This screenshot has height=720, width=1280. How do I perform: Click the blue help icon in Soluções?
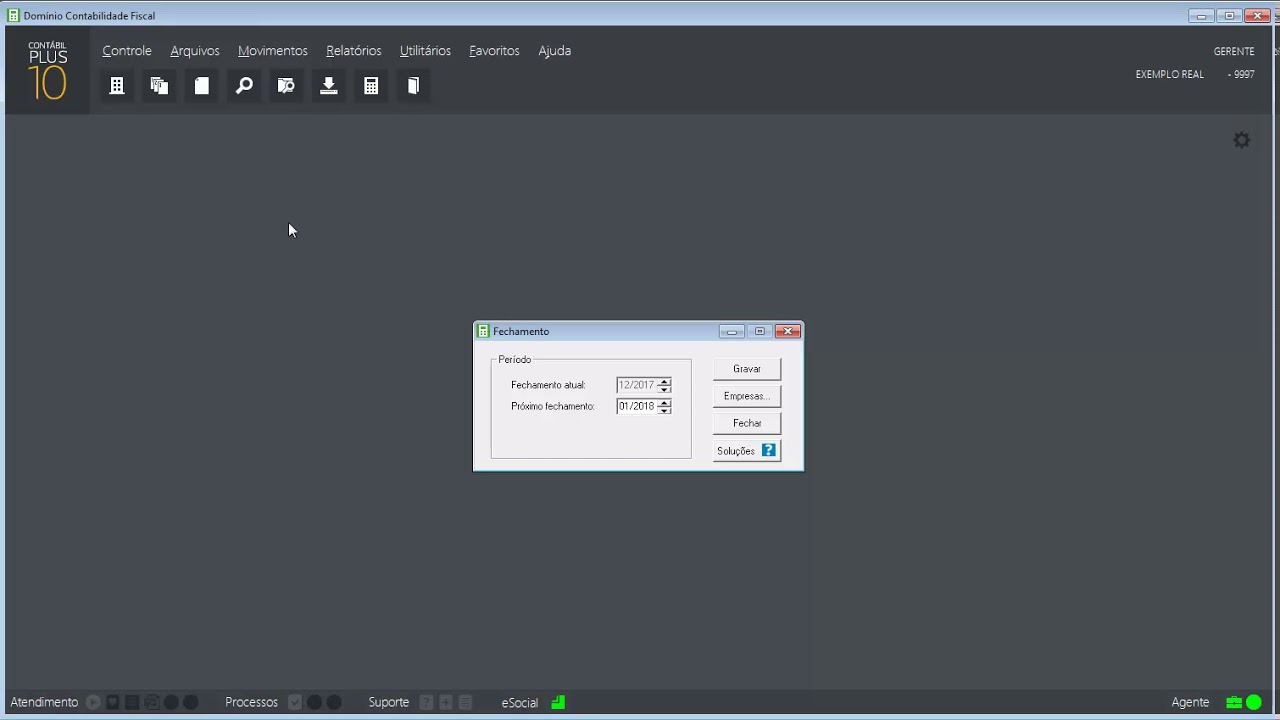click(769, 450)
